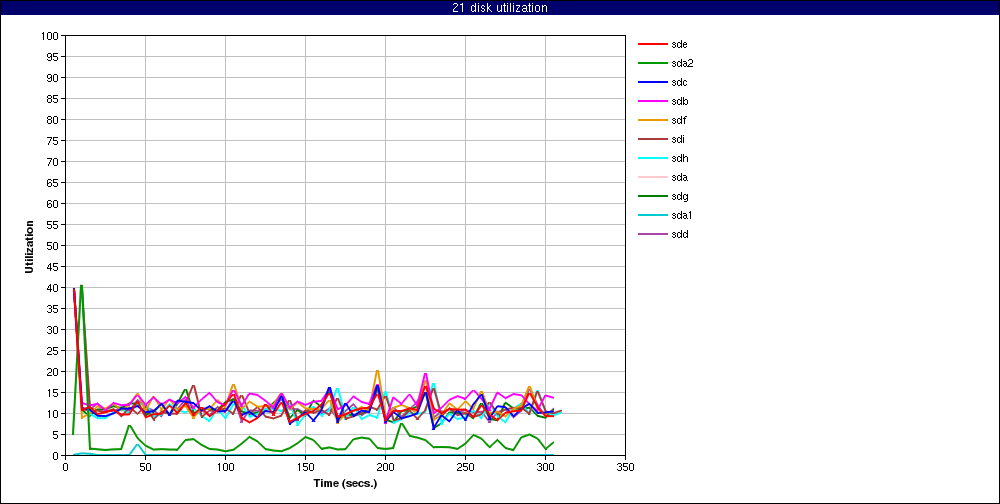Click the magenta sdb legend color line
The image size is (1000, 504).
[x=652, y=101]
